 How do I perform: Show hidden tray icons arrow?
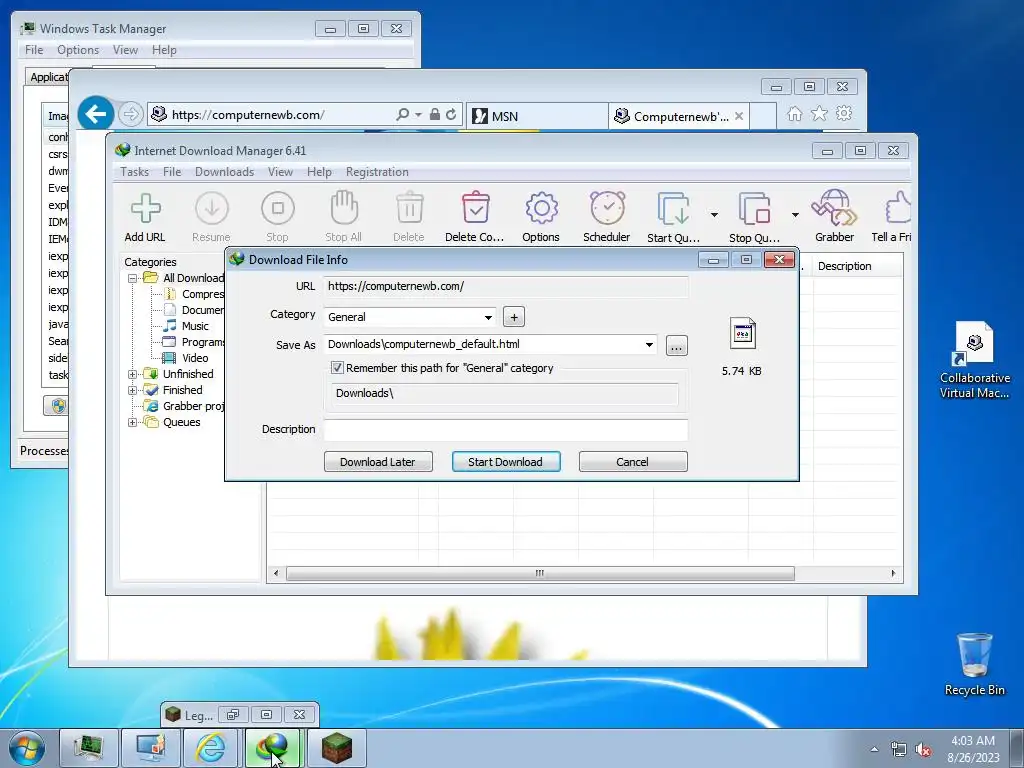tap(874, 749)
